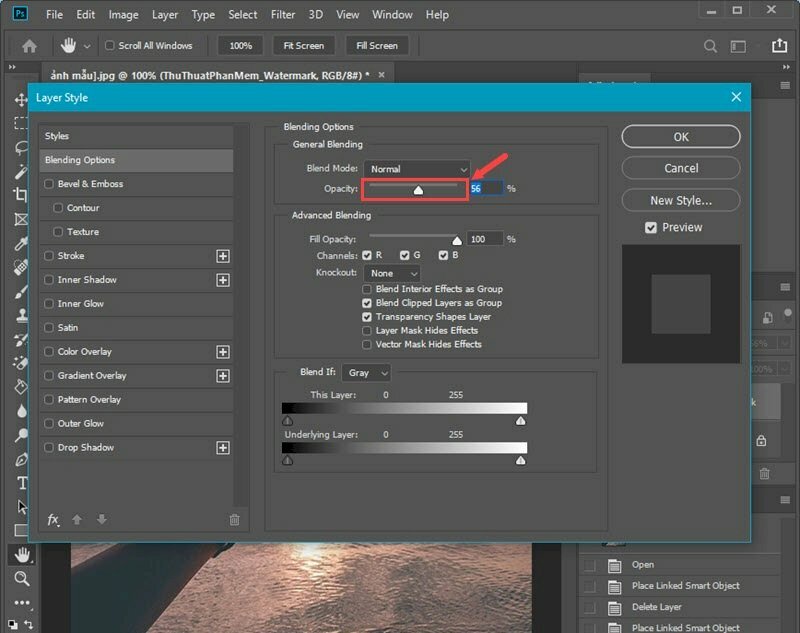Expand the Knockout dropdown
800x633 pixels.
393,273
